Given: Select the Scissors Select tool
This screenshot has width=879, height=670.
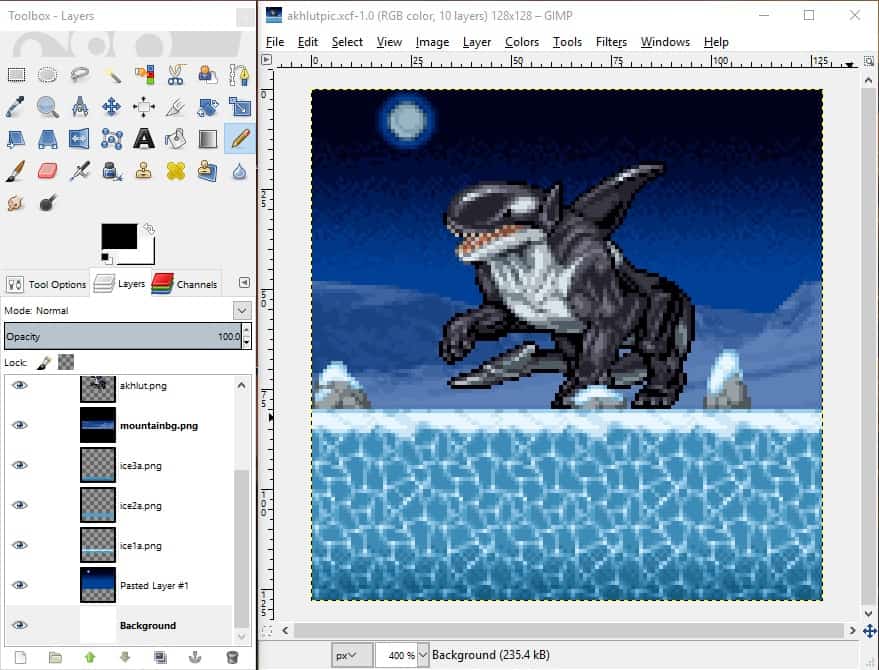Looking at the screenshot, I should point(176,75).
